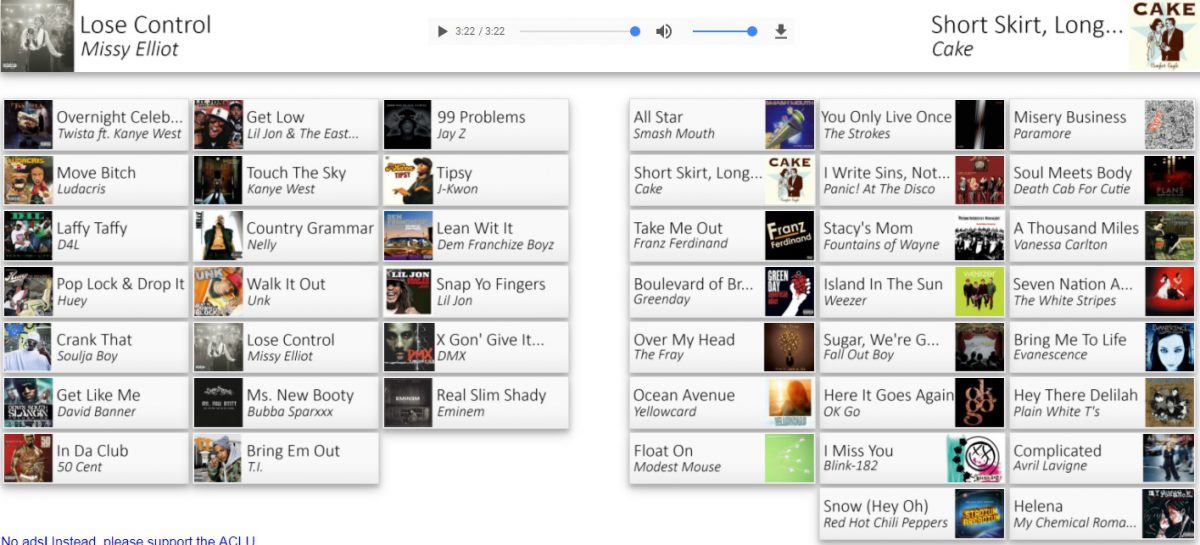Click the audio seek progress slider
1200x545 pixels.
[578, 32]
